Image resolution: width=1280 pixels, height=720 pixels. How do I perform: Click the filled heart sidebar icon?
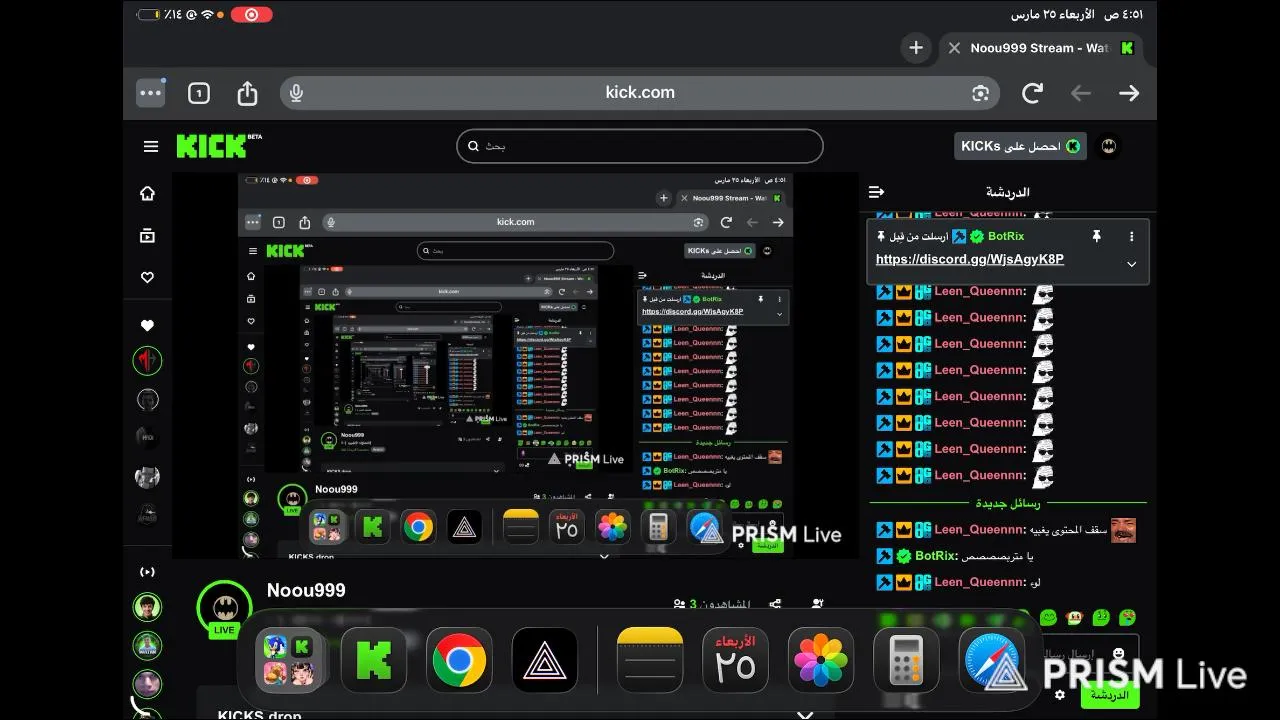(x=147, y=325)
